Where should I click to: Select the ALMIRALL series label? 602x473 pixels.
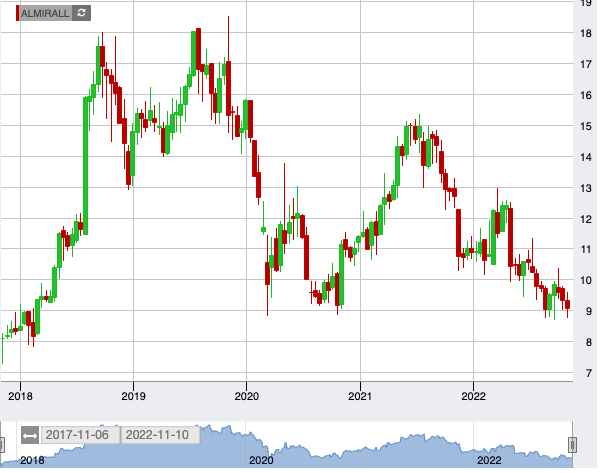[45, 13]
